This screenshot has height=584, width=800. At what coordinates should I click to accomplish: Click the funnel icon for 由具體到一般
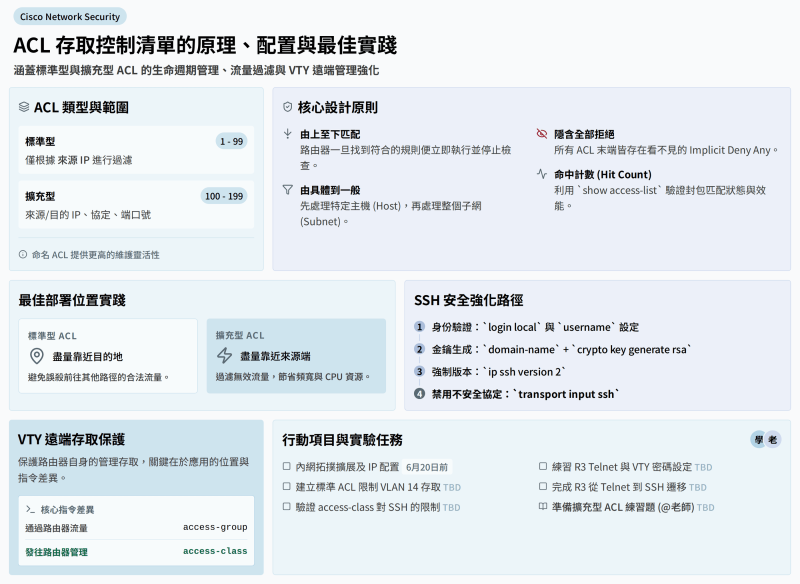[288, 190]
